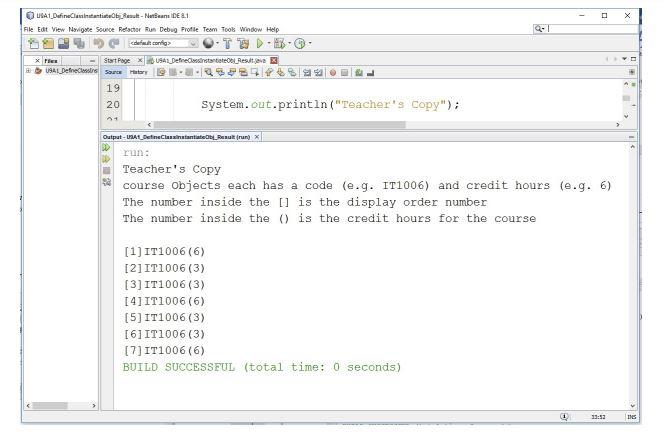Click the Debug Project icon
The height and width of the screenshot is (437, 665).
pos(279,43)
